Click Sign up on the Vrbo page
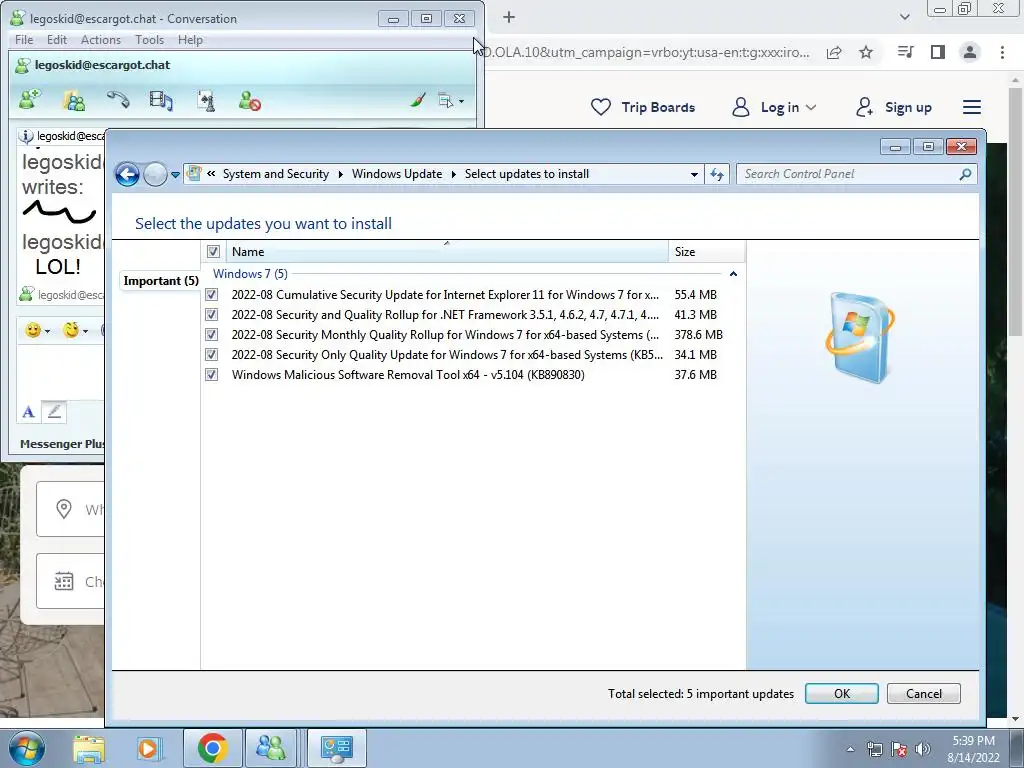This screenshot has width=1024, height=768. pos(894,107)
